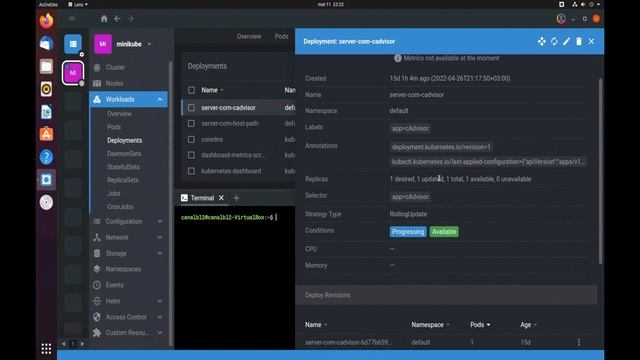Click the app=cAdvisor label badge
Image resolution: width=640 pixels, height=360 pixels.
(410, 128)
